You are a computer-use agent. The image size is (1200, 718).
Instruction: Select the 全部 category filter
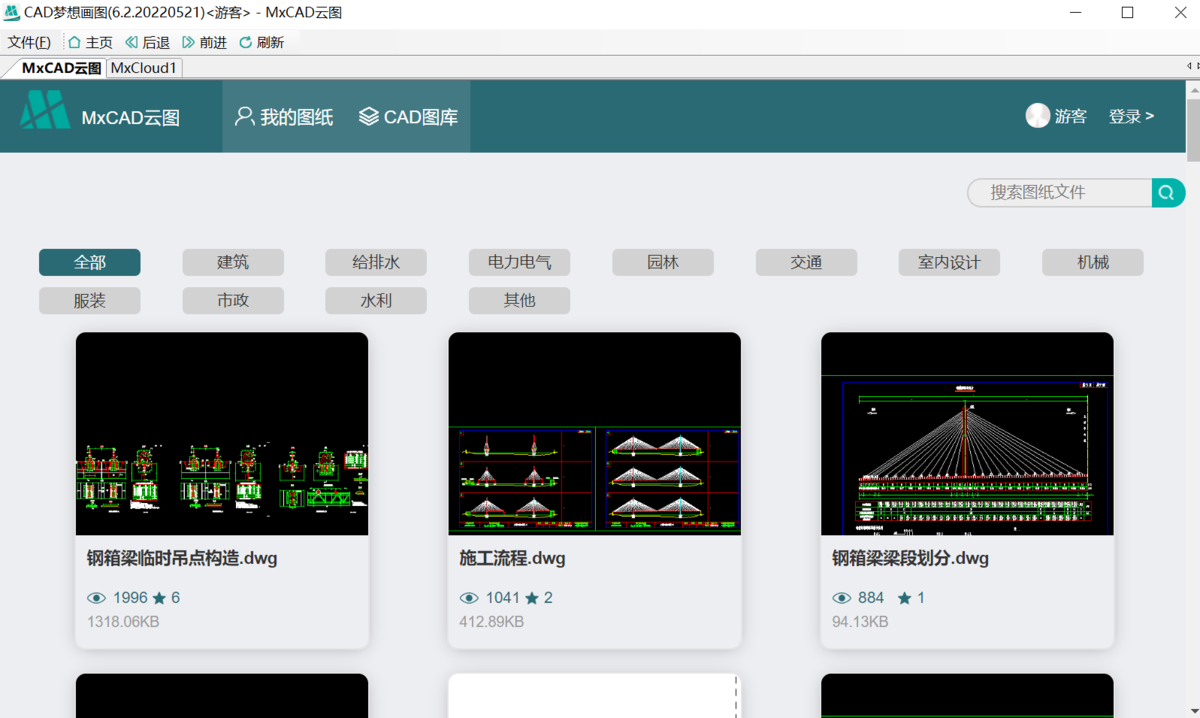[x=90, y=262]
